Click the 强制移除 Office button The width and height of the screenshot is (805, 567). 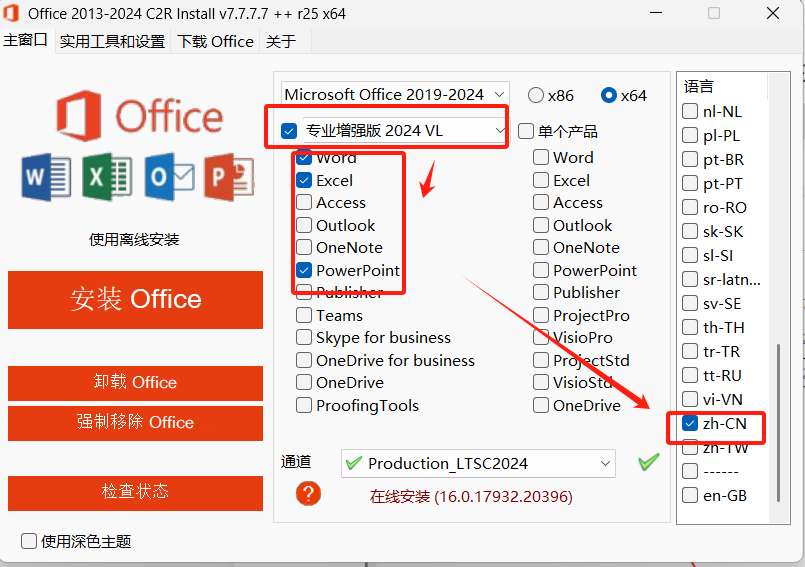tap(136, 423)
